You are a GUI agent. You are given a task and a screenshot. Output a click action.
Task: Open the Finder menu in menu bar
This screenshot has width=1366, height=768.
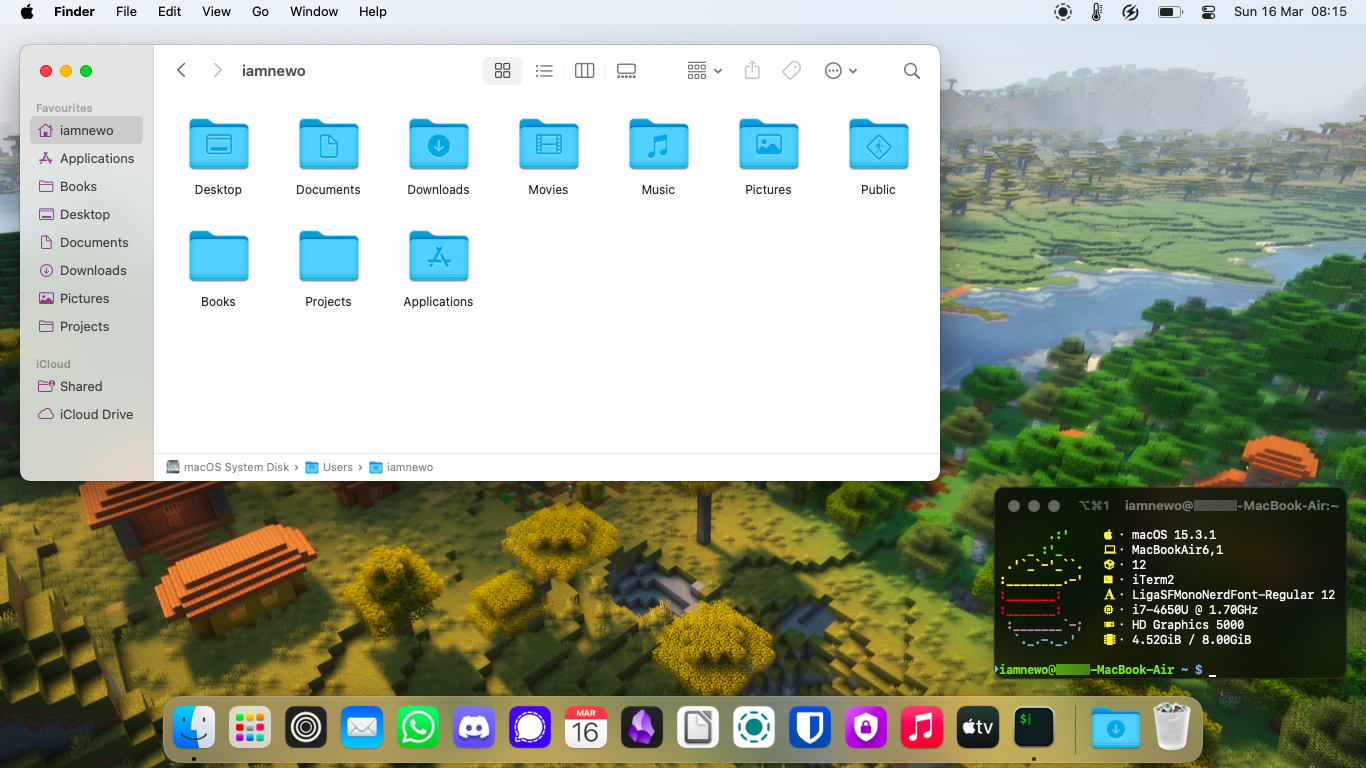[74, 12]
